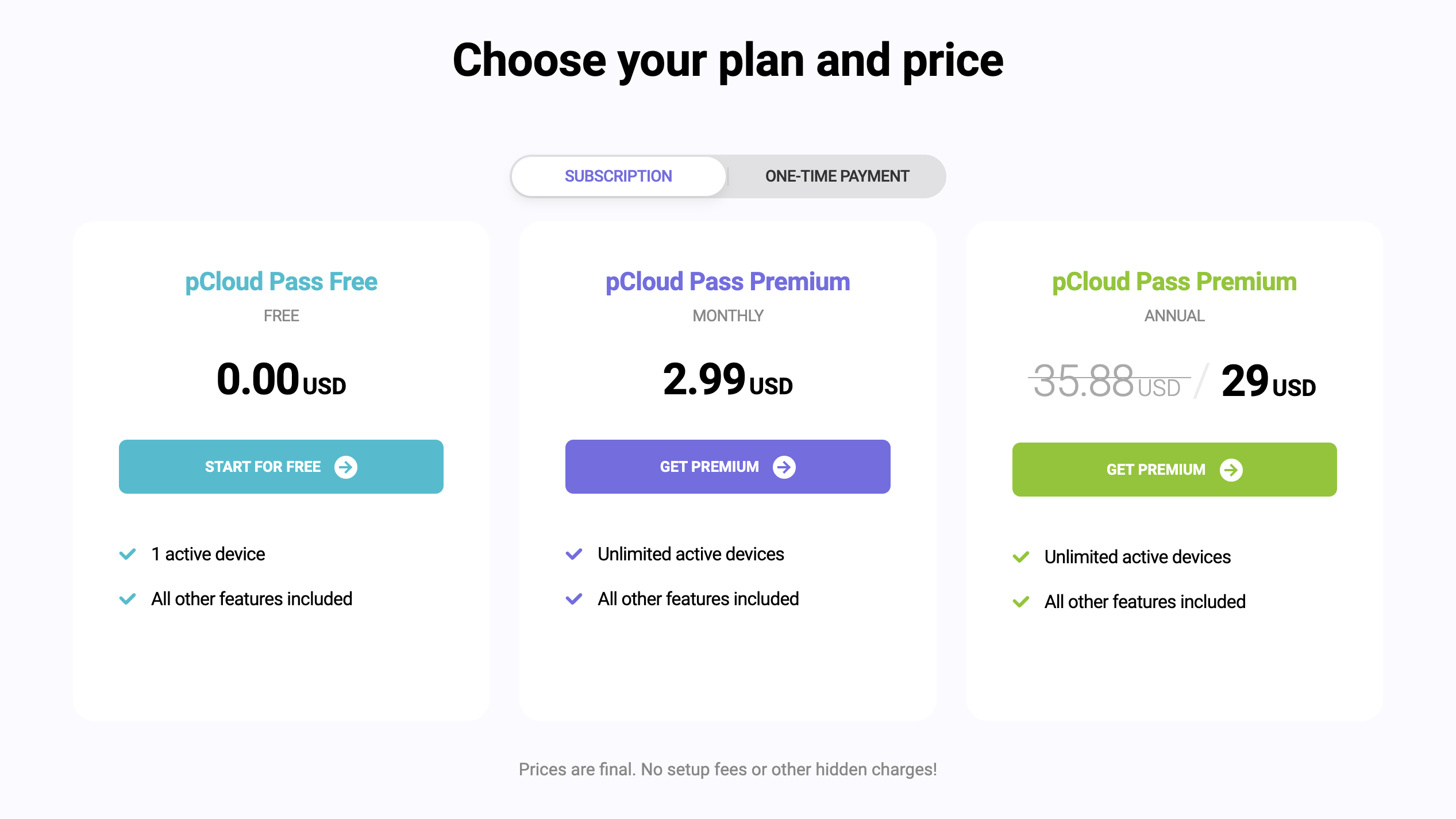Get Premium monthly plan for 2.99 USD
The height and width of the screenshot is (819, 1456).
click(728, 467)
